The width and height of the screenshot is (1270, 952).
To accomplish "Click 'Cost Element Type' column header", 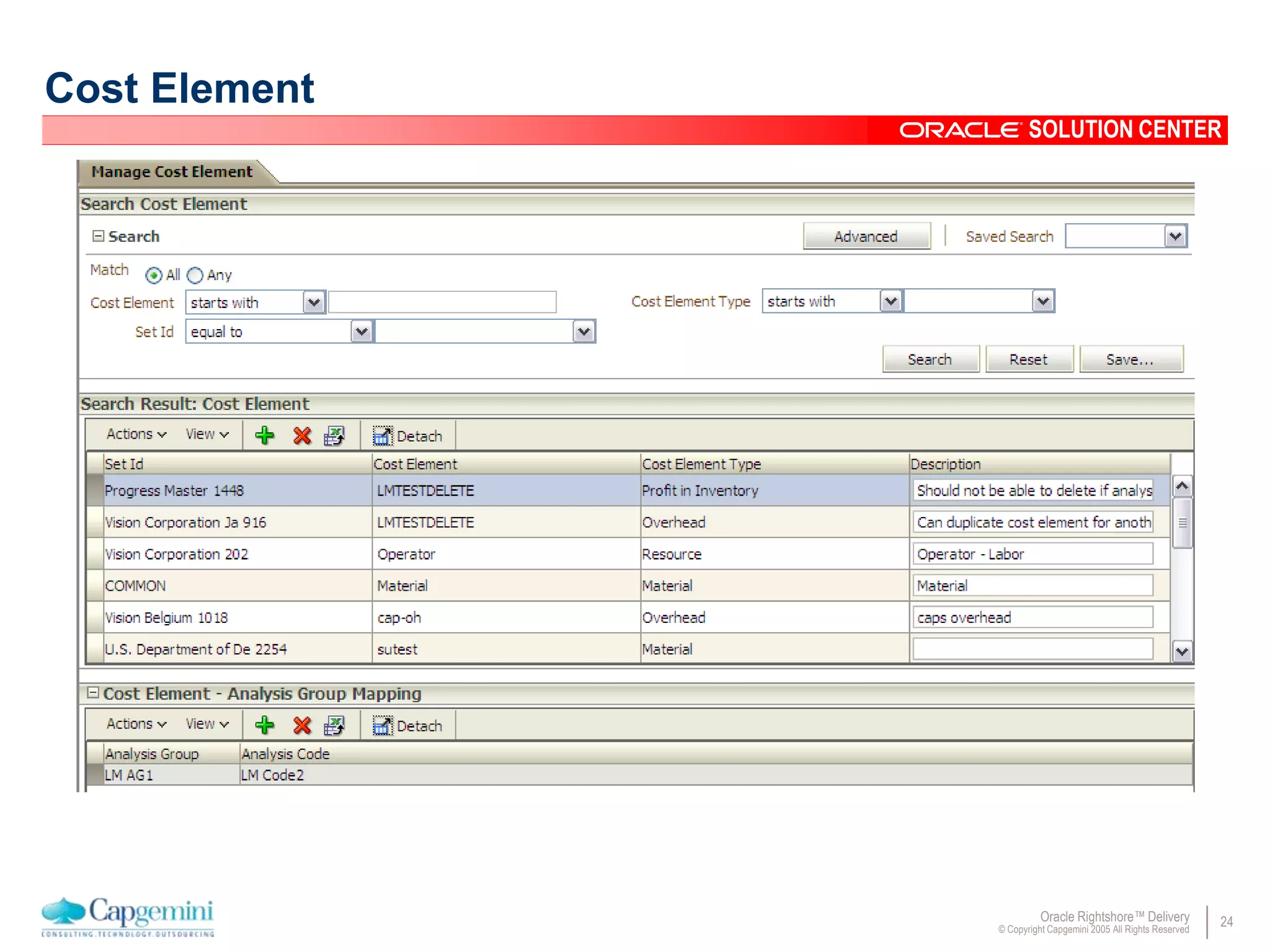I will pos(775,464).
